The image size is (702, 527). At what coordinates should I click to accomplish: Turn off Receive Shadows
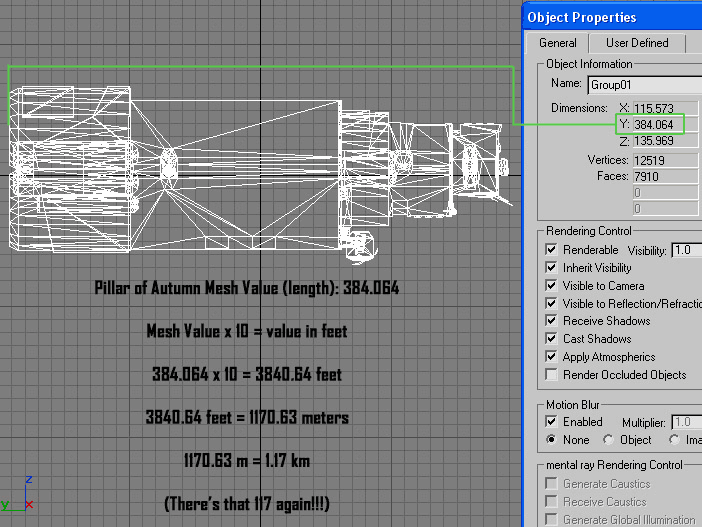552,321
